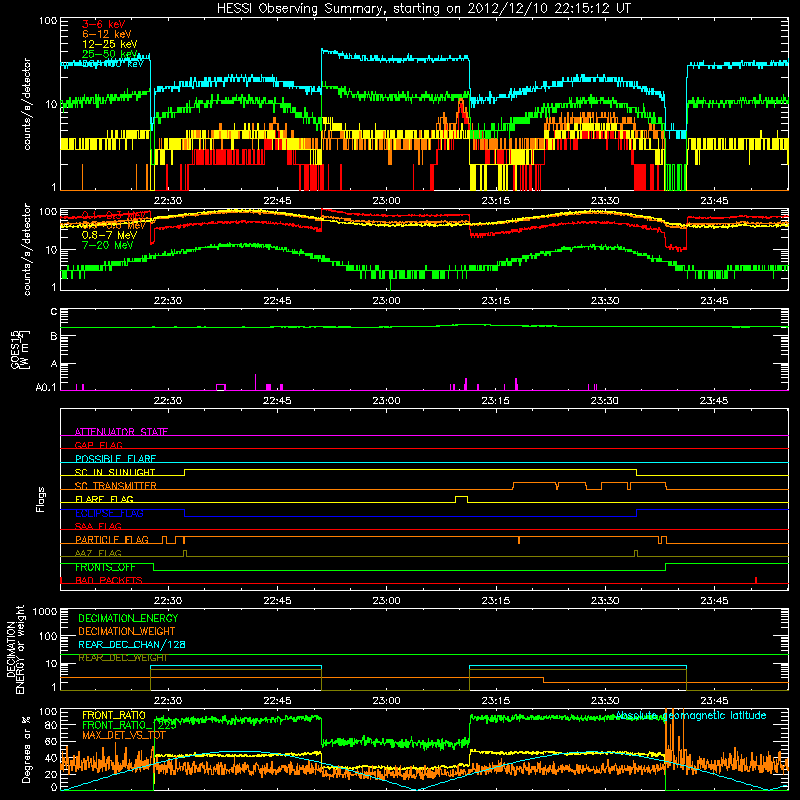Select the "POSSIBLE_FLARE" flag label
Image resolution: width=800 pixels, height=800 pixels.
115,459
